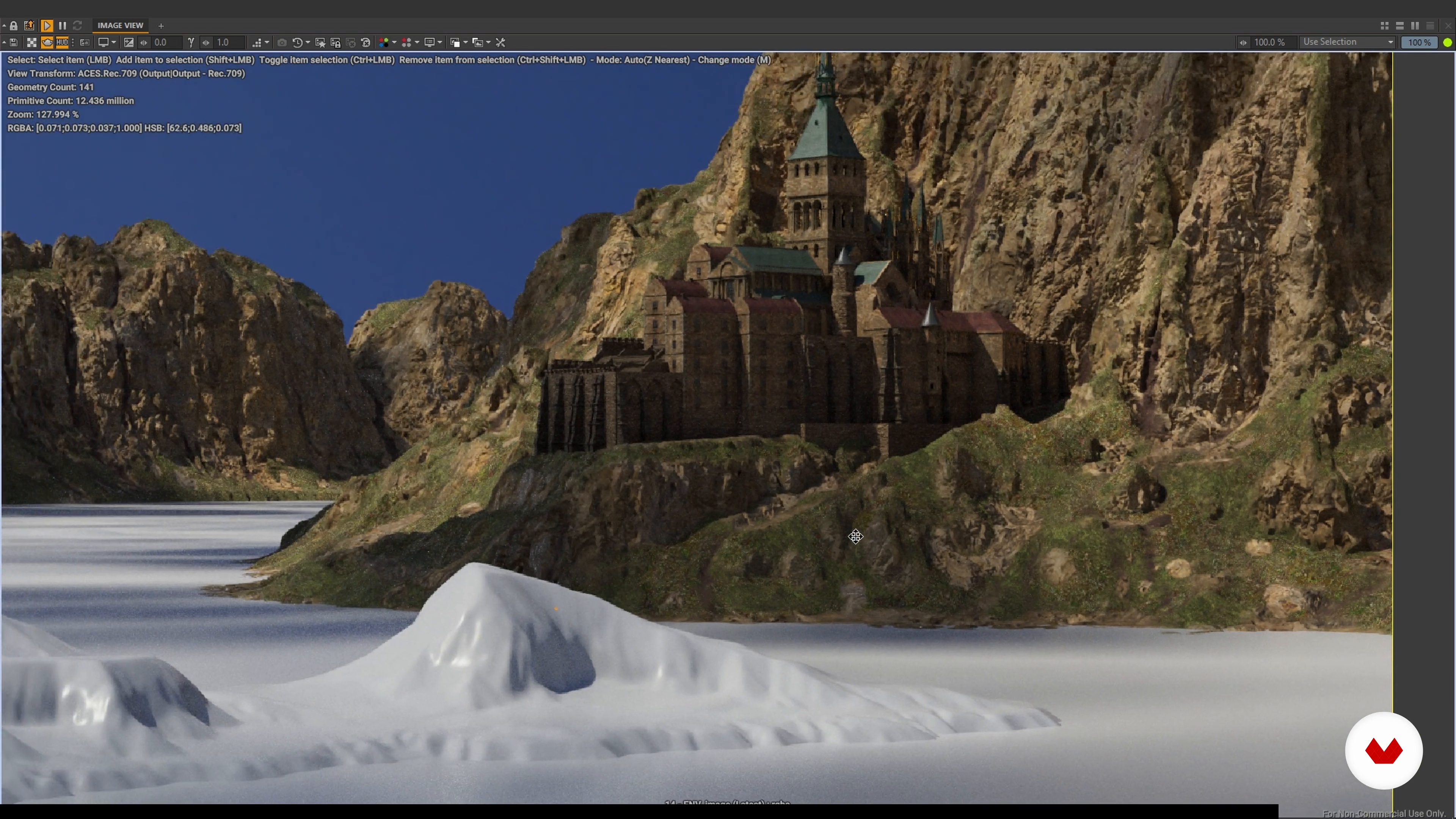1456x819 pixels.
Task: Open the red-gray channel dropdown arrow
Action: 417,42
